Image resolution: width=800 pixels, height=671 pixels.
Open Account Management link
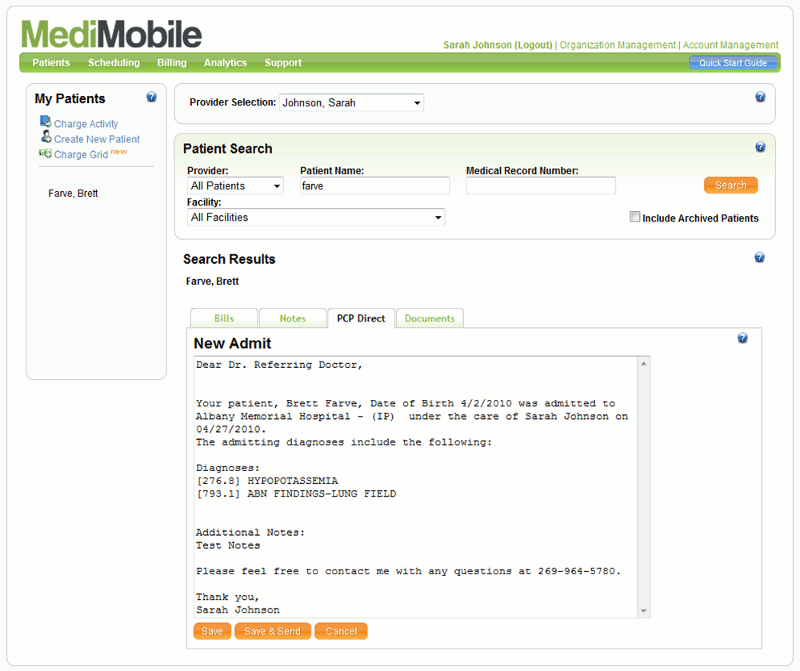point(730,45)
